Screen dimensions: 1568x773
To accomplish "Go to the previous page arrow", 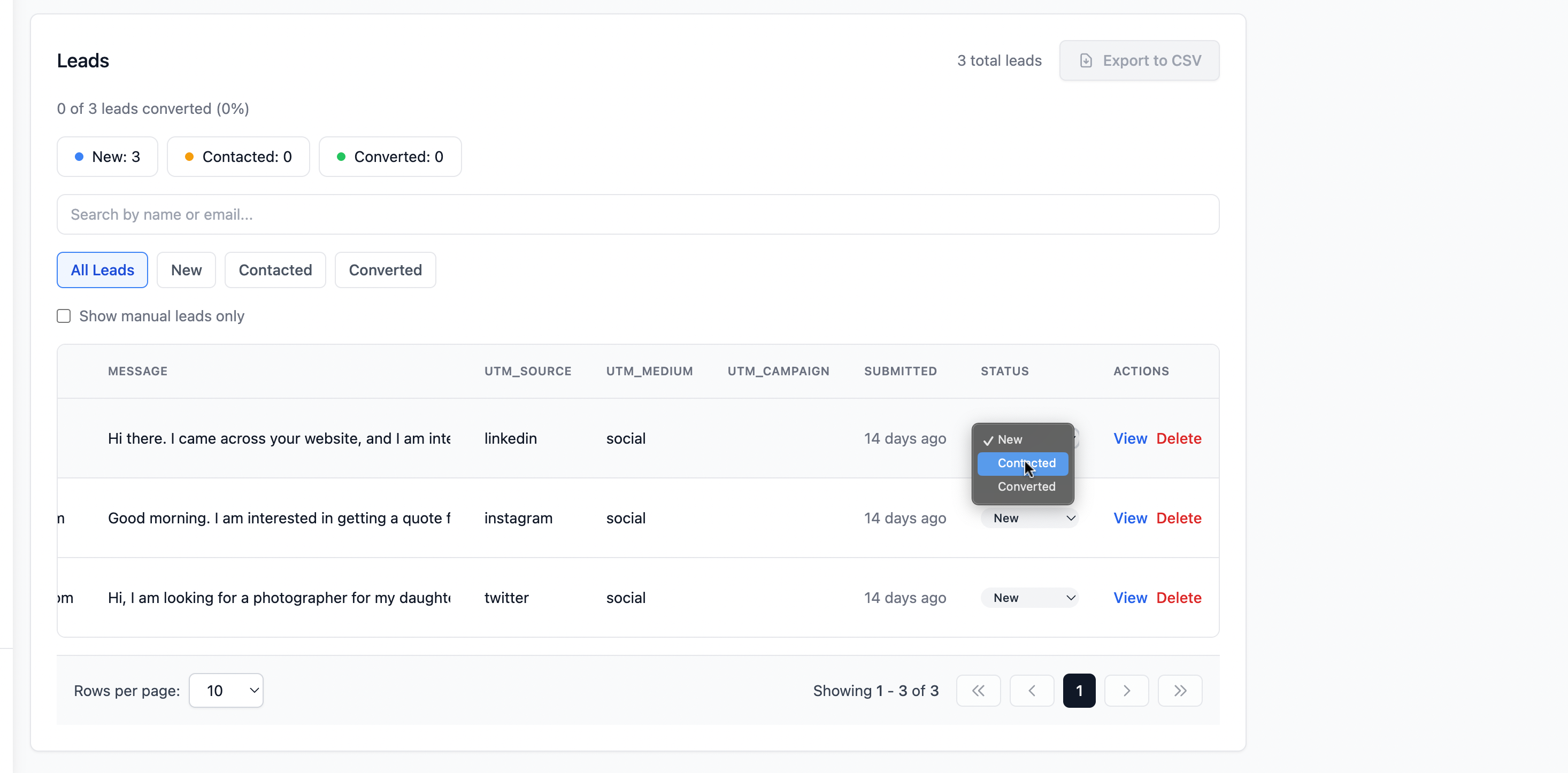I will click(x=1032, y=690).
